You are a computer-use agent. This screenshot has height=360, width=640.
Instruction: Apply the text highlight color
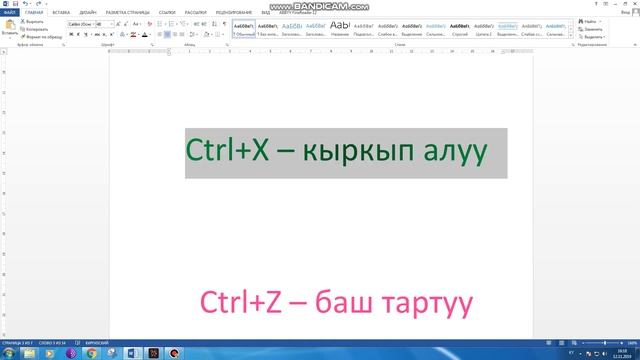click(x=133, y=35)
